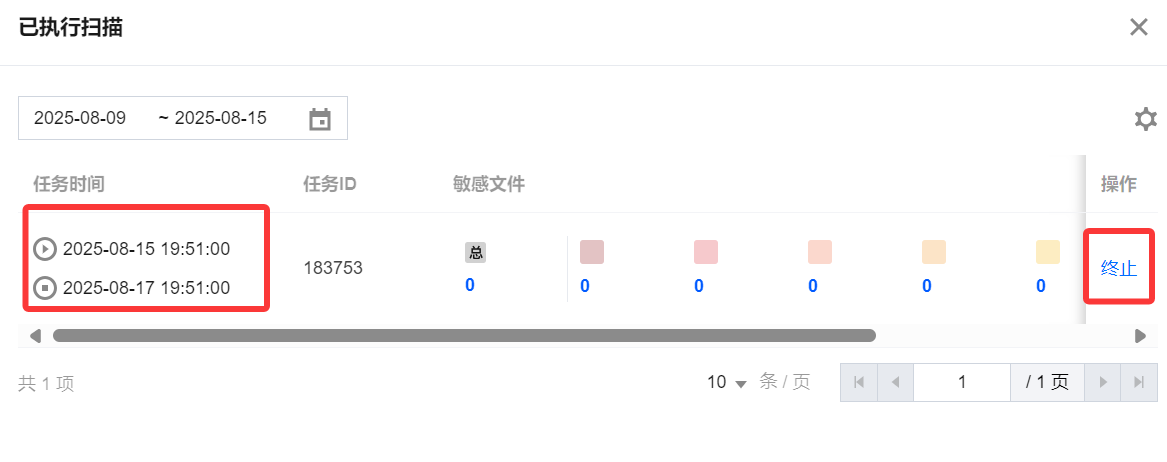Click the scrollbar's right arrow
The width and height of the screenshot is (1167, 462).
click(x=1140, y=336)
